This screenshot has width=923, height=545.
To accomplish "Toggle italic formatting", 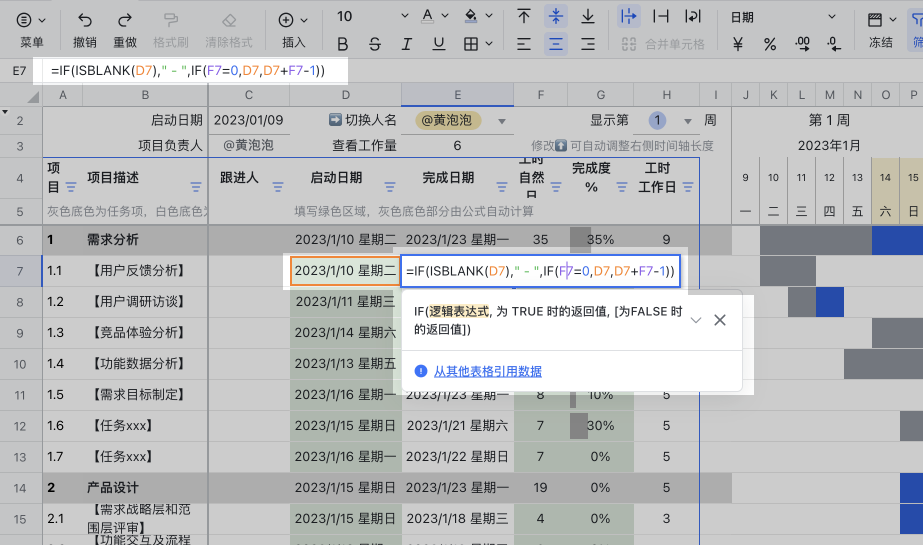I will click(x=407, y=44).
